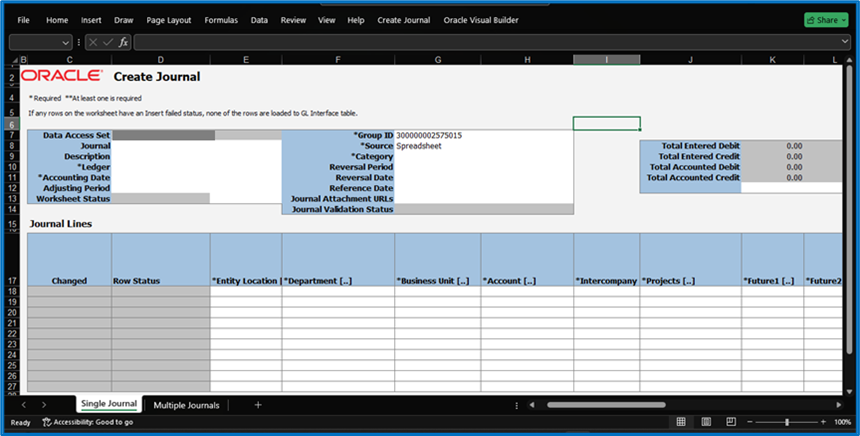860x436 pixels.
Task: Open sheet tab options dots
Action: (517, 405)
